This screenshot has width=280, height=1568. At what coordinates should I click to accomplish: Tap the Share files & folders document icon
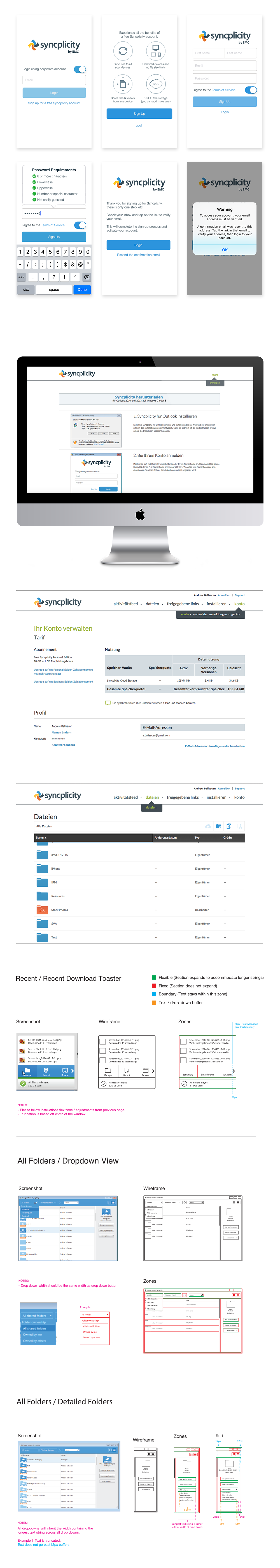point(122,84)
